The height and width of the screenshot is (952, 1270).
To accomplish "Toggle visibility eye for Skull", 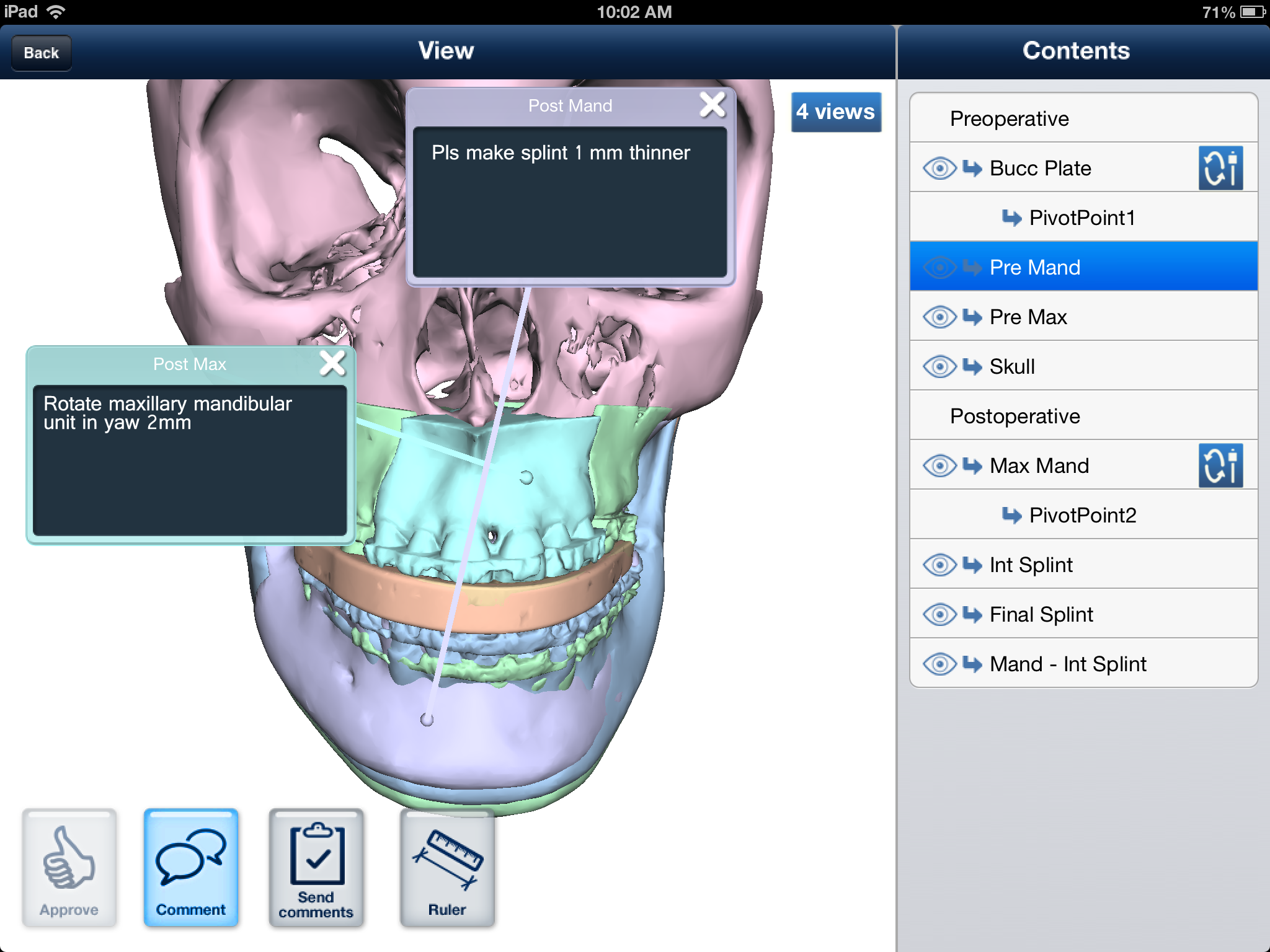I will pyautogui.click(x=939, y=366).
